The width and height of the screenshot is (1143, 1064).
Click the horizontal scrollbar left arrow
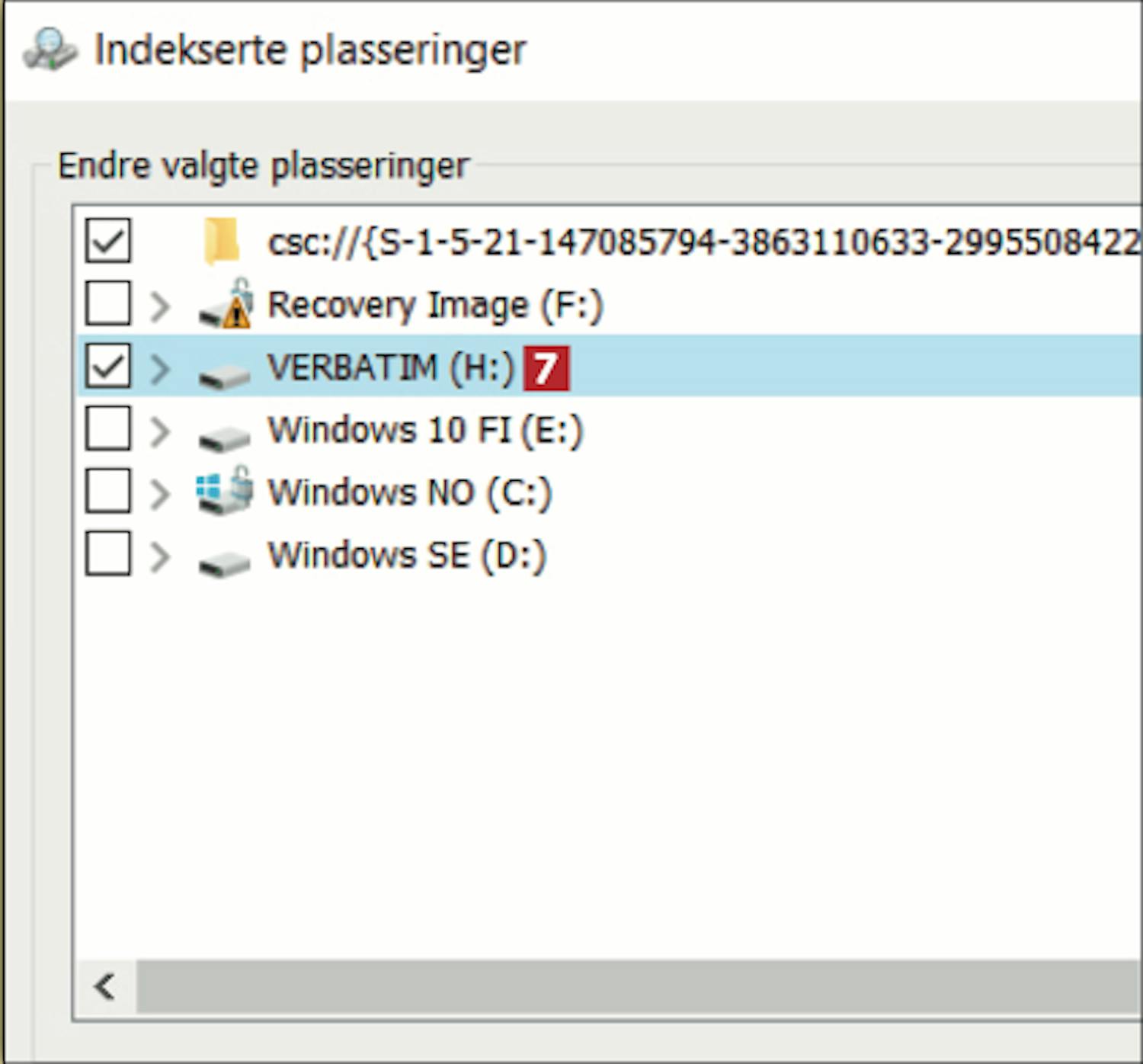(105, 987)
